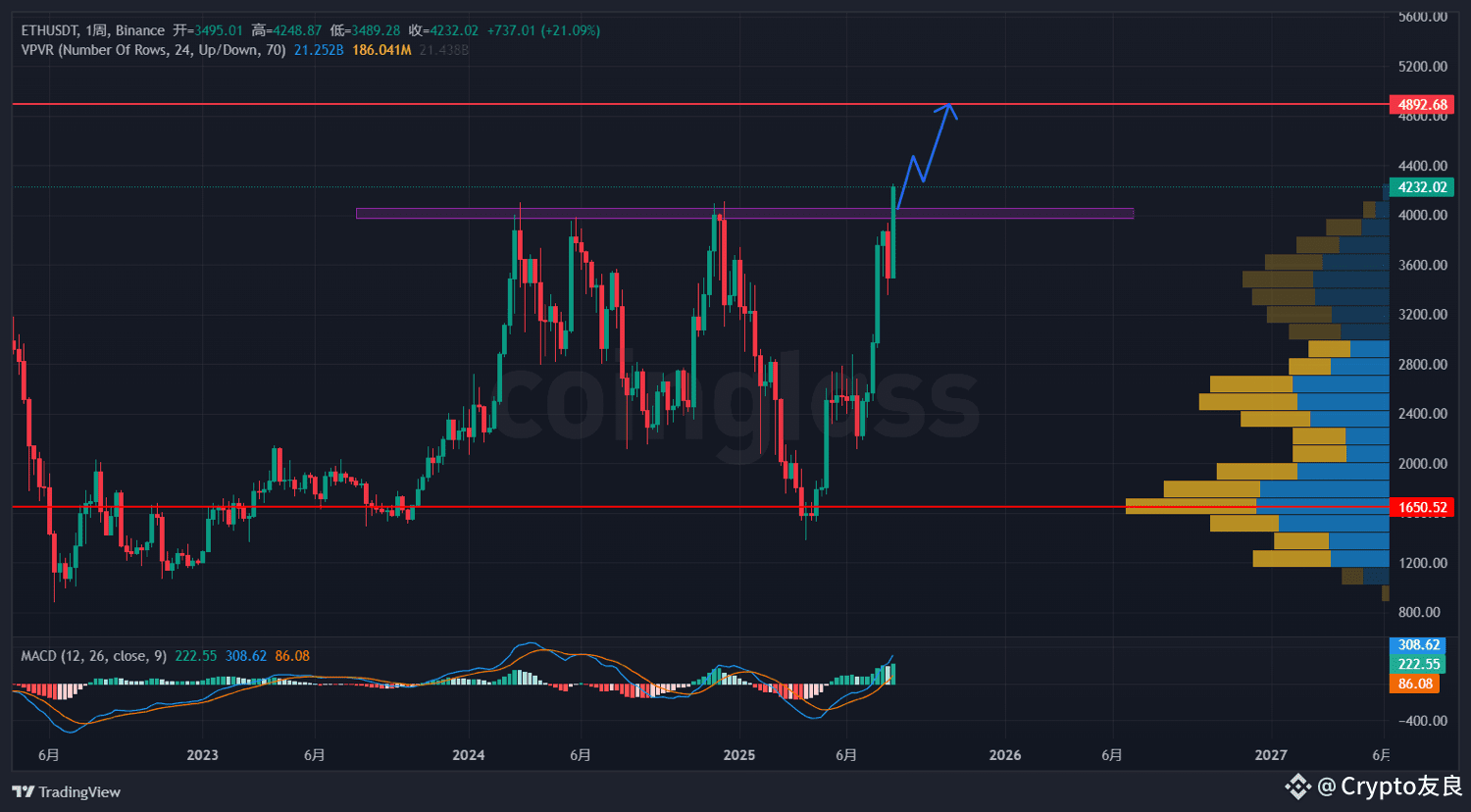Click the 2025 time axis label
The image size is (1471, 812).
(739, 755)
